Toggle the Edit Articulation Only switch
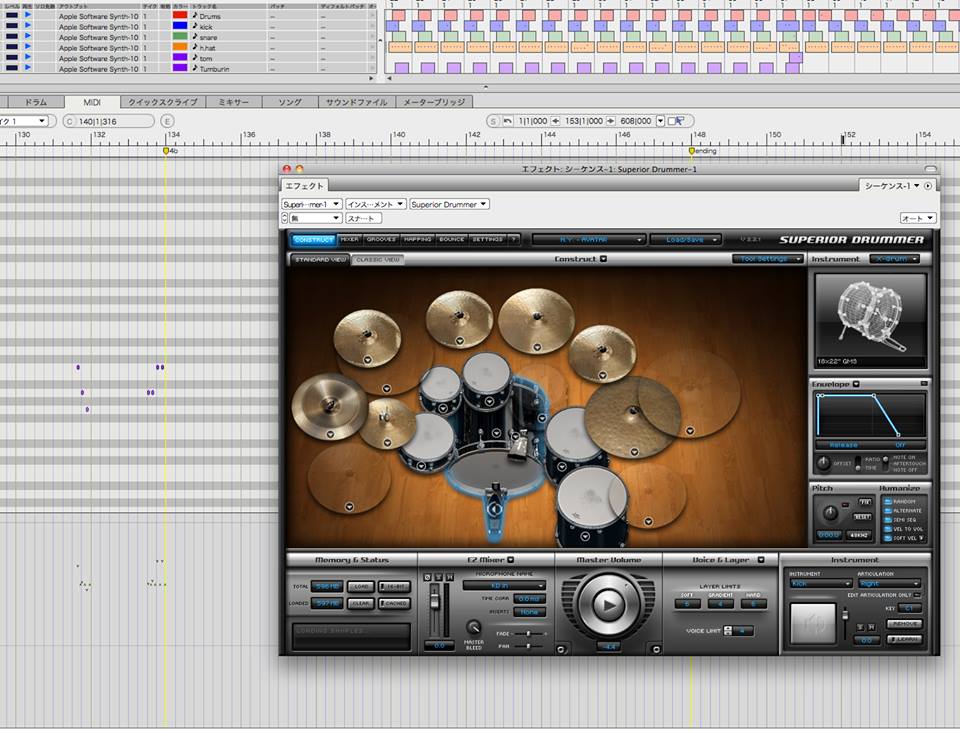The image size is (960, 729). click(x=917, y=595)
